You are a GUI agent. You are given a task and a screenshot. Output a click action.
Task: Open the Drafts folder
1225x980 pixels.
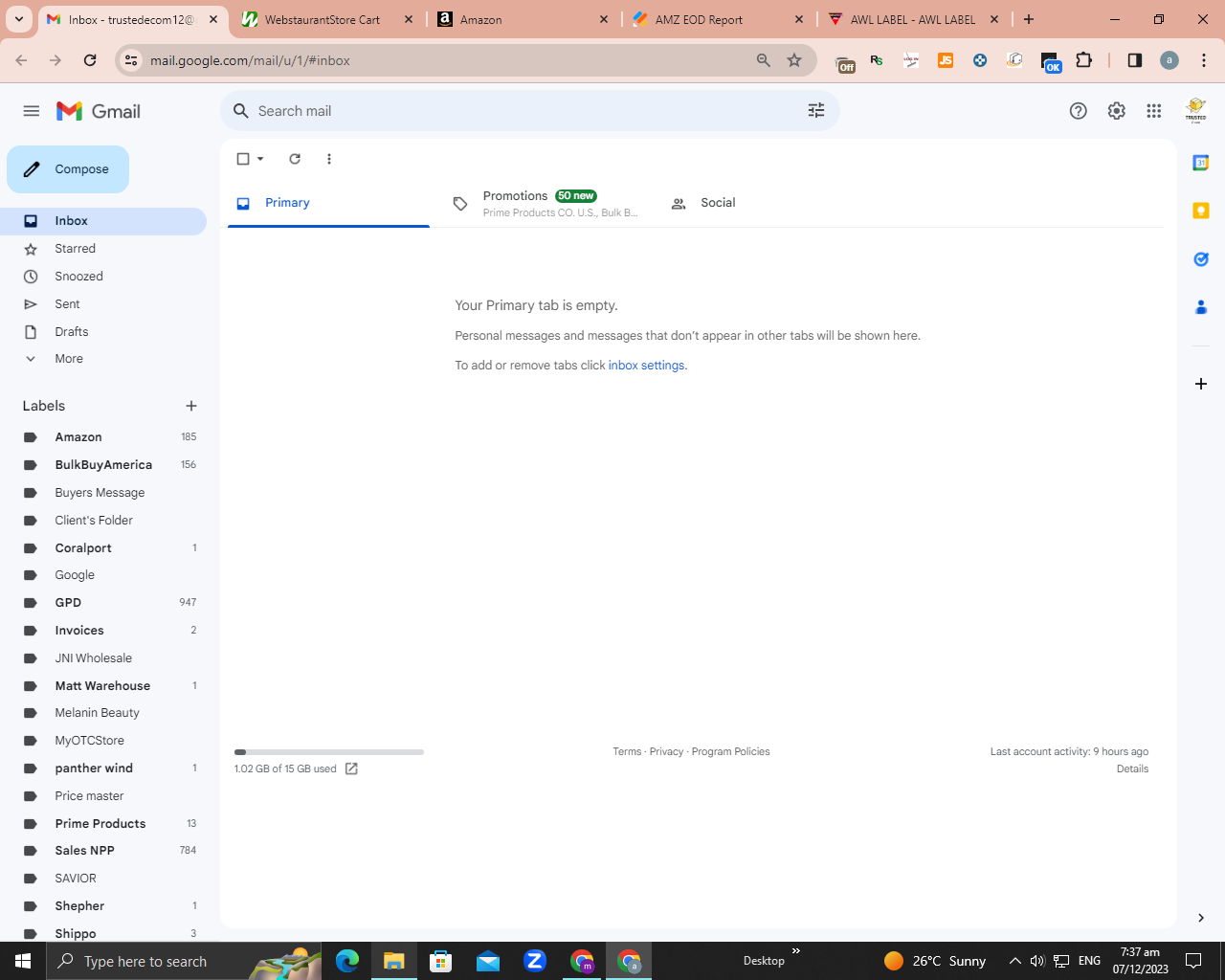(103, 332)
